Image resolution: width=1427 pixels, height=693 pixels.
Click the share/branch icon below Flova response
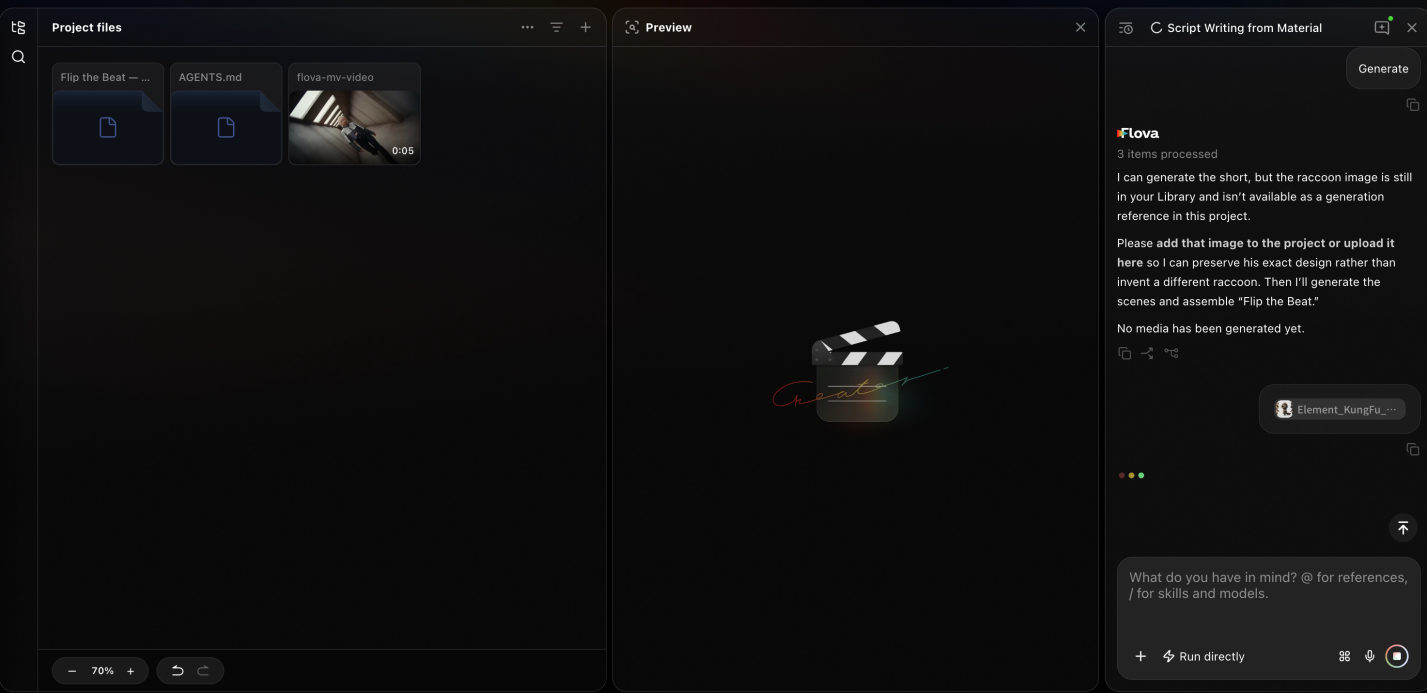coord(1147,353)
